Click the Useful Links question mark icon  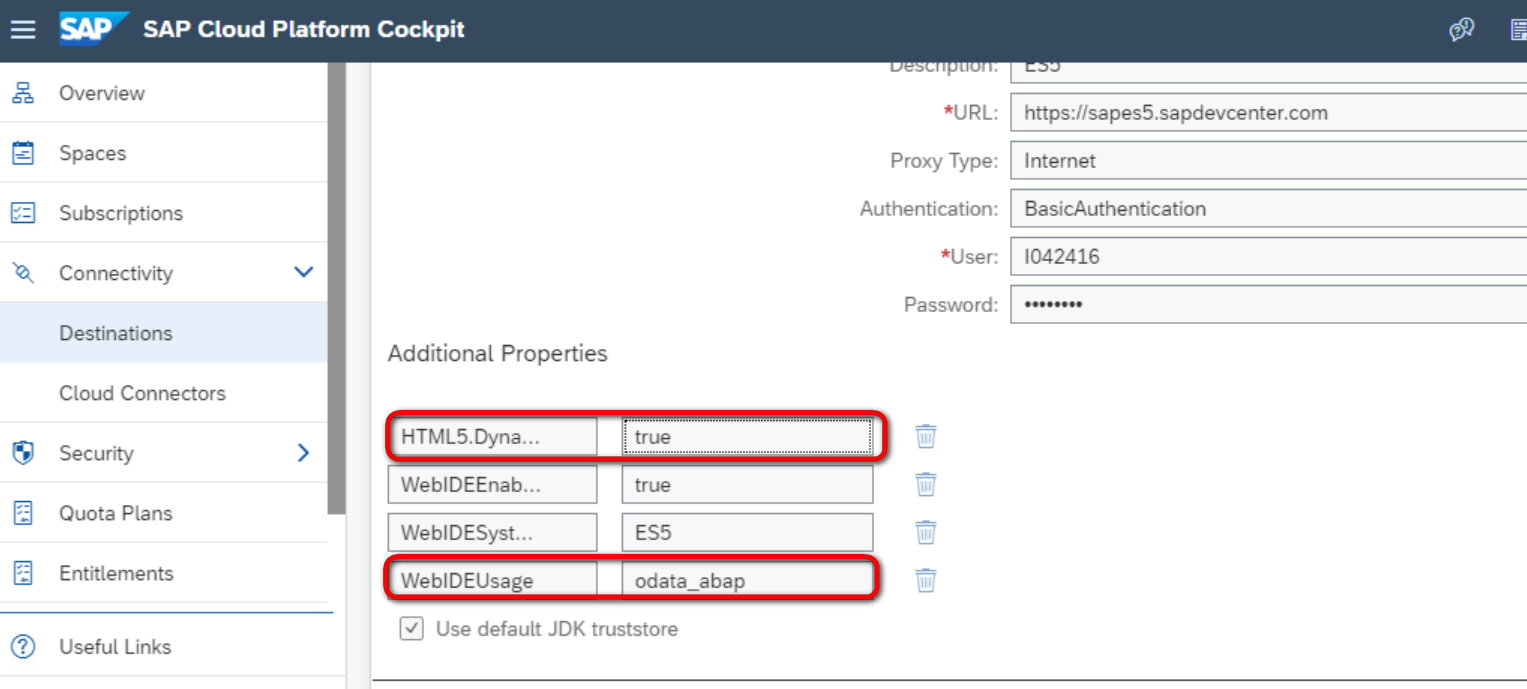23,646
